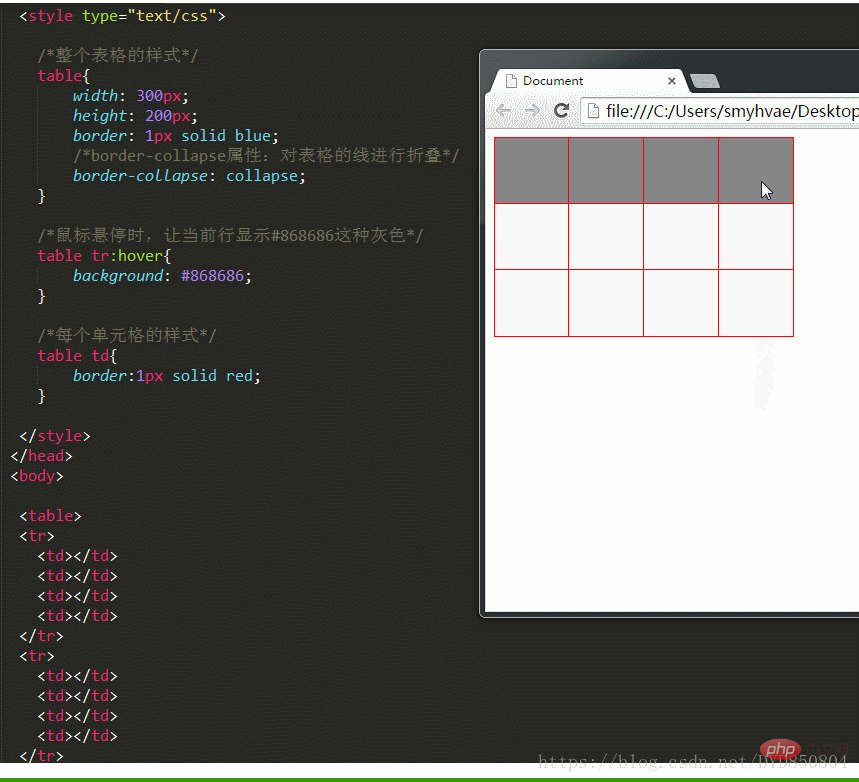Click the file:///C:/Users address bar
This screenshot has height=782, width=859.
(x=721, y=111)
